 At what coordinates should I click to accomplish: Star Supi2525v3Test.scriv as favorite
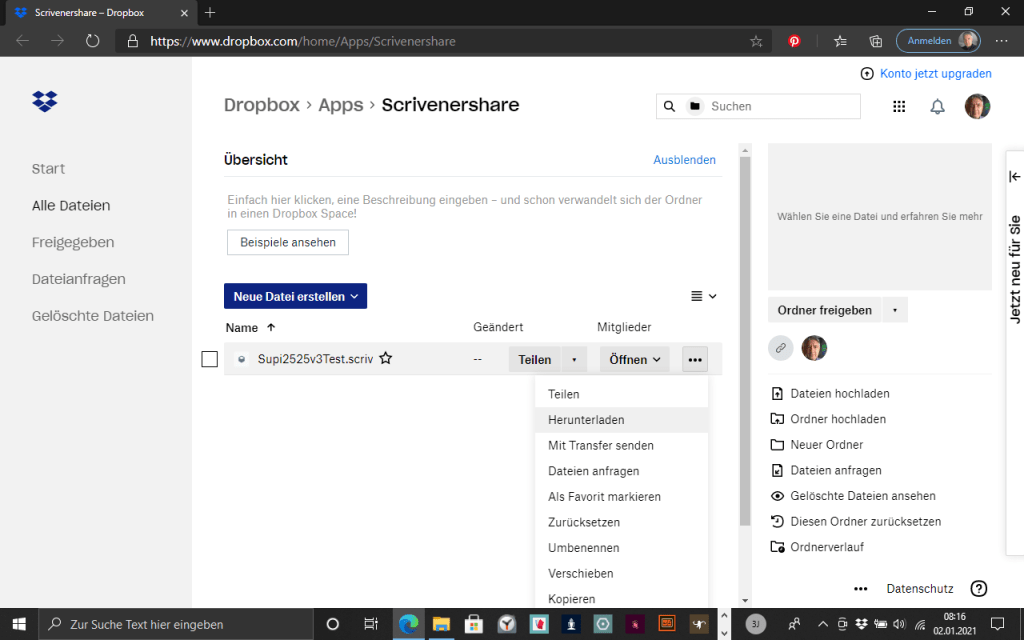click(x=385, y=359)
